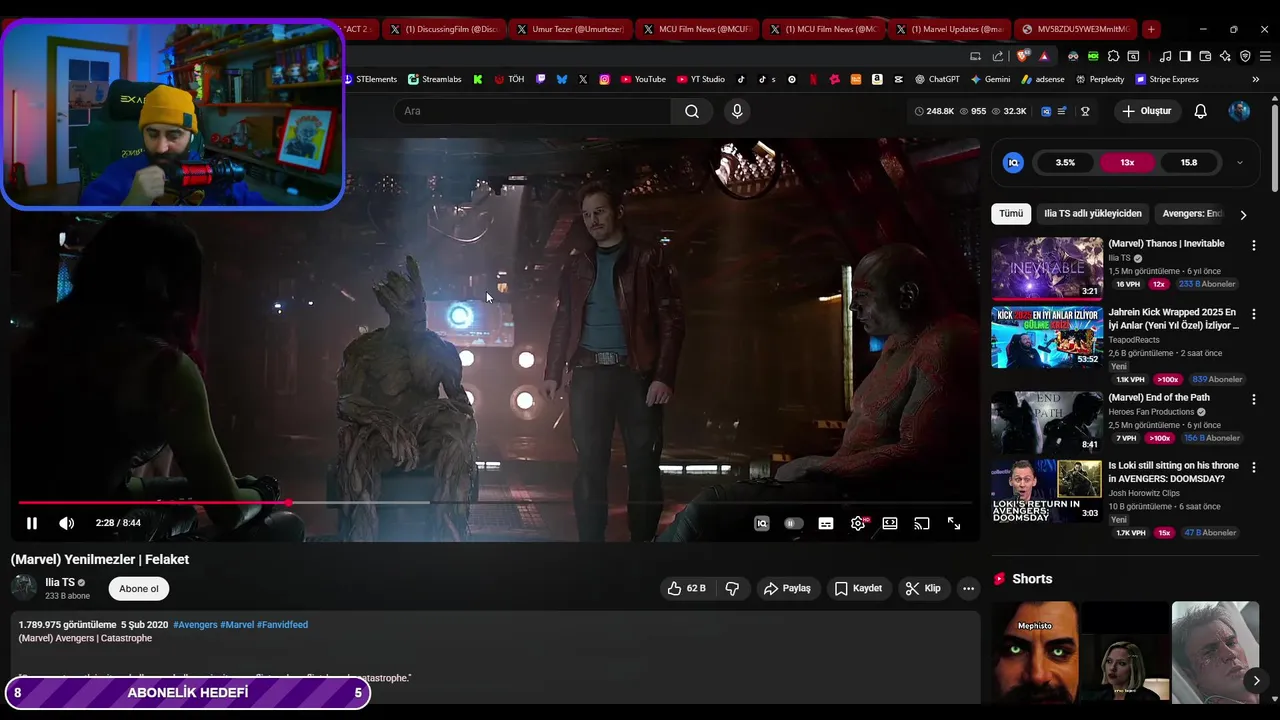The image size is (1280, 720).
Task: Switch to the Marvel Updates browser tab
Action: tap(950, 29)
